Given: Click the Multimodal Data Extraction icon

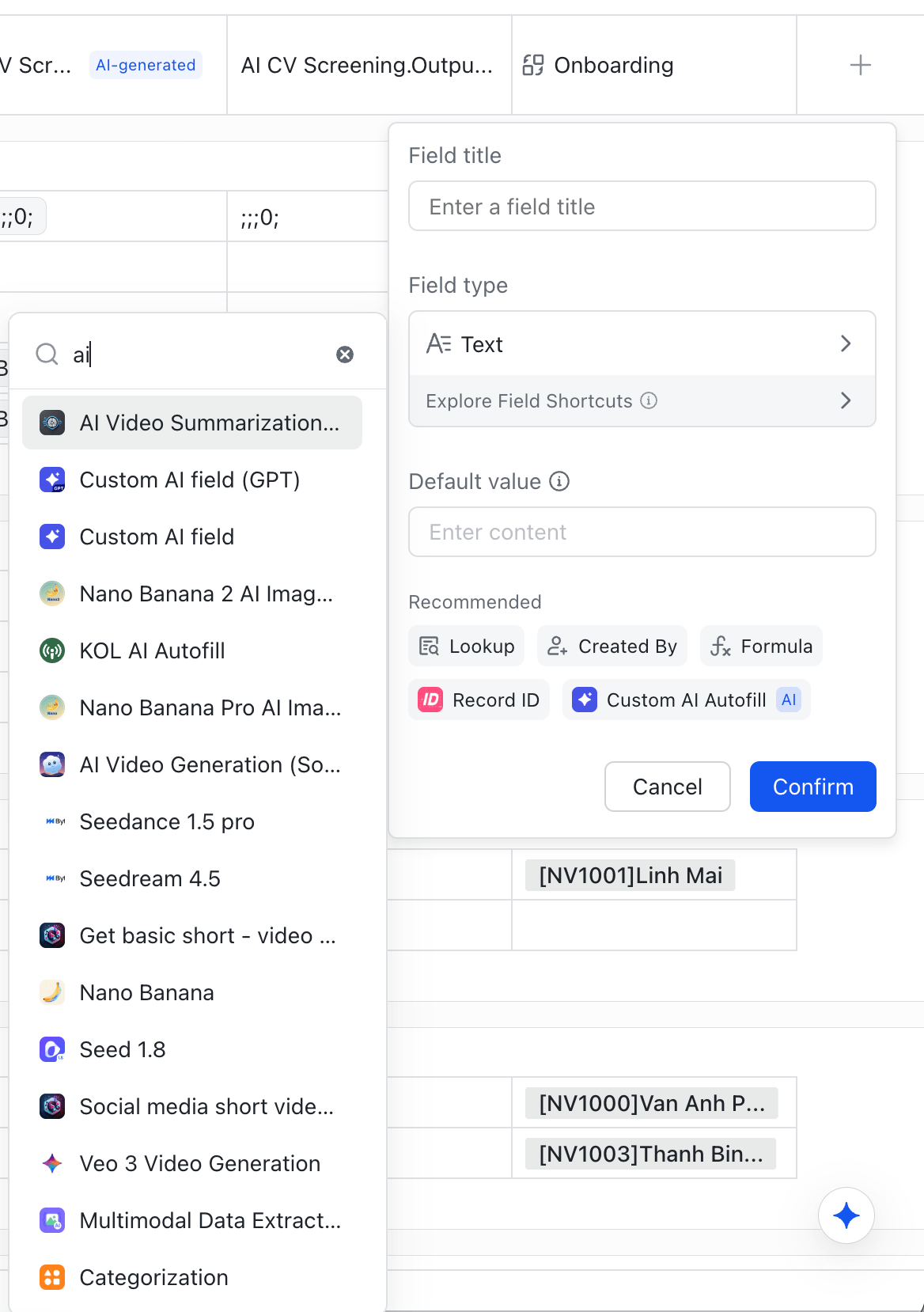Looking at the screenshot, I should point(52,1220).
